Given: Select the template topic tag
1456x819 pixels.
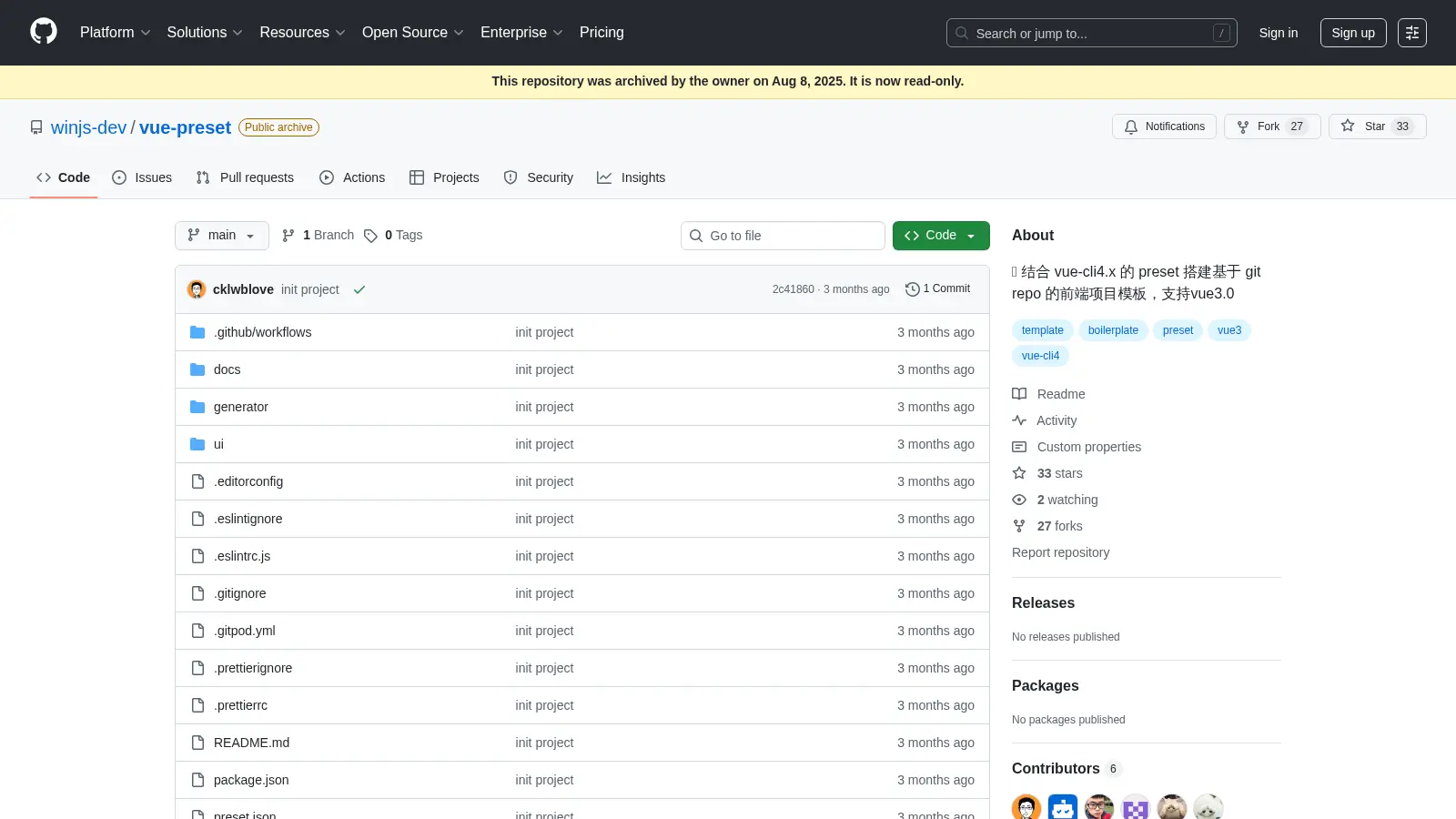Looking at the screenshot, I should (1043, 330).
